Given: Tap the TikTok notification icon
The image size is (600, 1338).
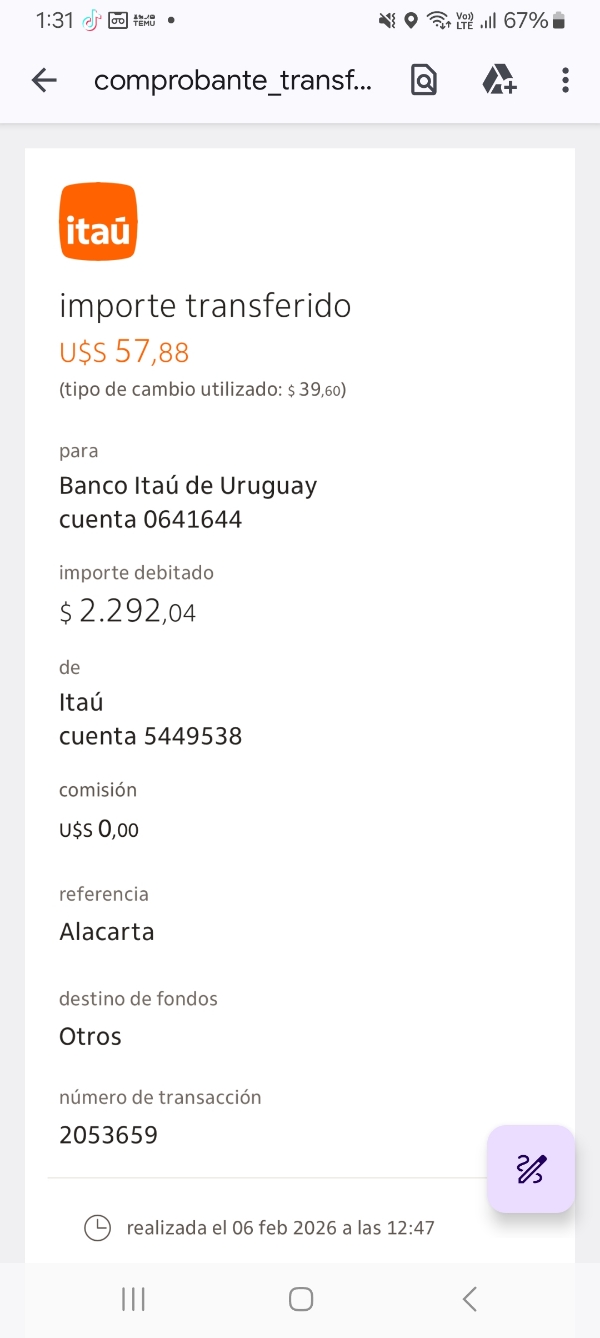Looking at the screenshot, I should 92,20.
